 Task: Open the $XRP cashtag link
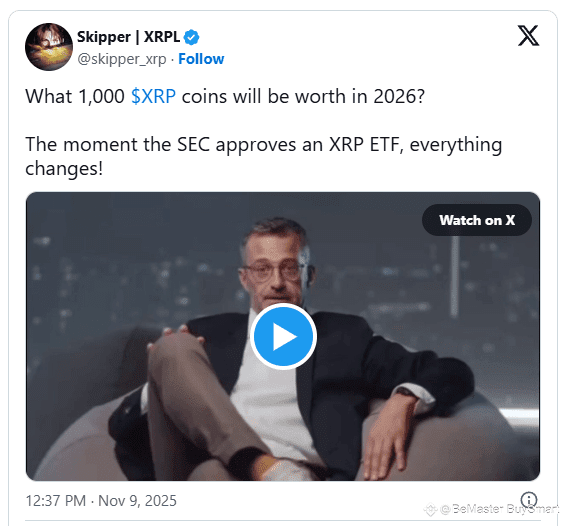[153, 97]
